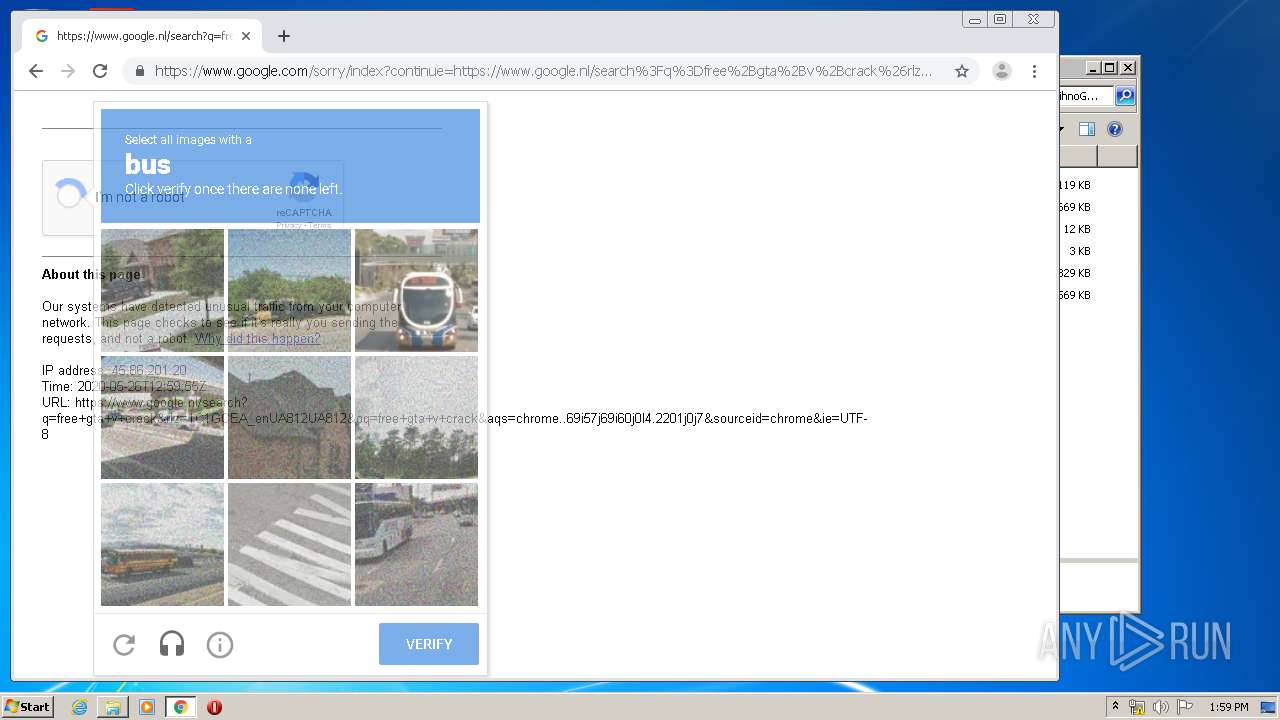1280x720 pixels.
Task: Close the Google search tab
Action: (246, 36)
